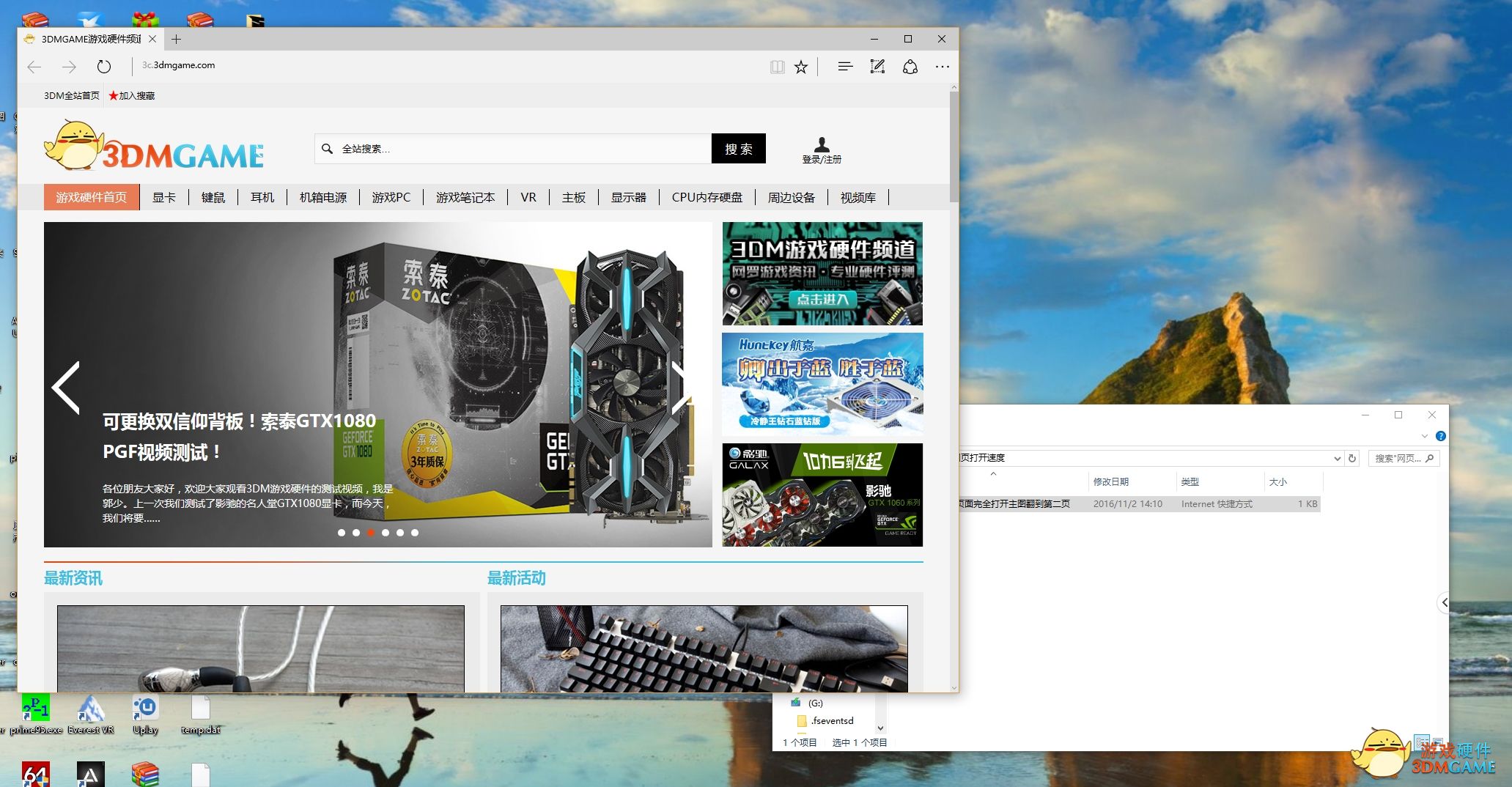Screen dimensions: 1512x787
Task: Refresh the 3dmgame page in Edge
Action: 104,67
